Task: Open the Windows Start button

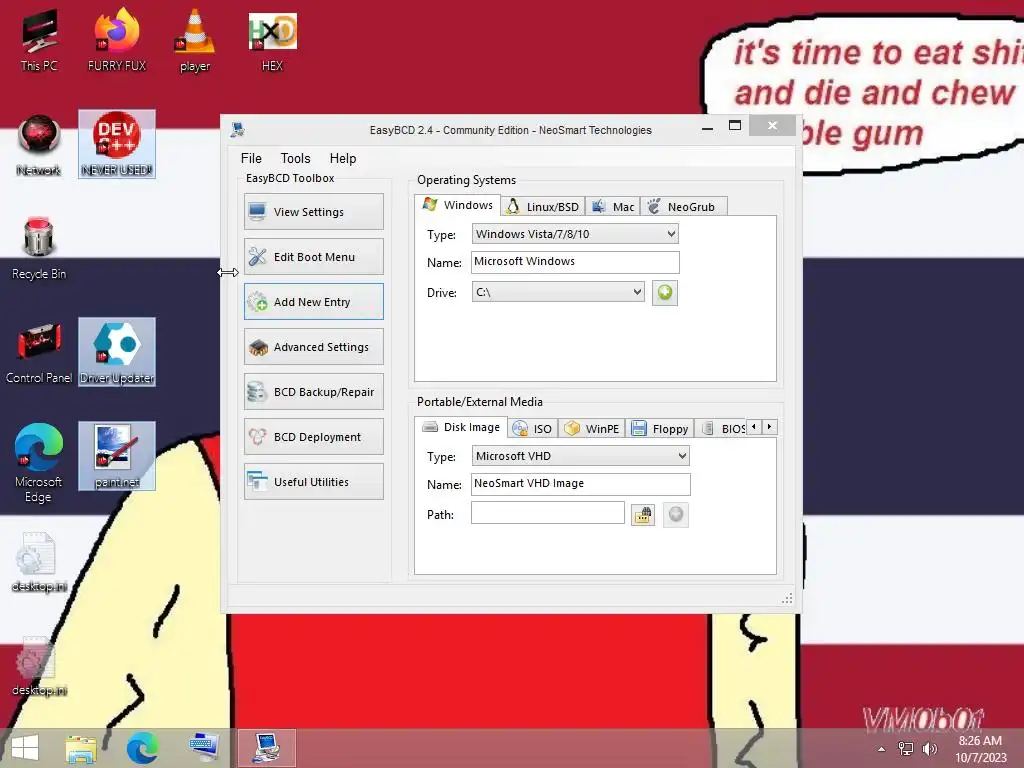Action: pyautogui.click(x=25, y=748)
